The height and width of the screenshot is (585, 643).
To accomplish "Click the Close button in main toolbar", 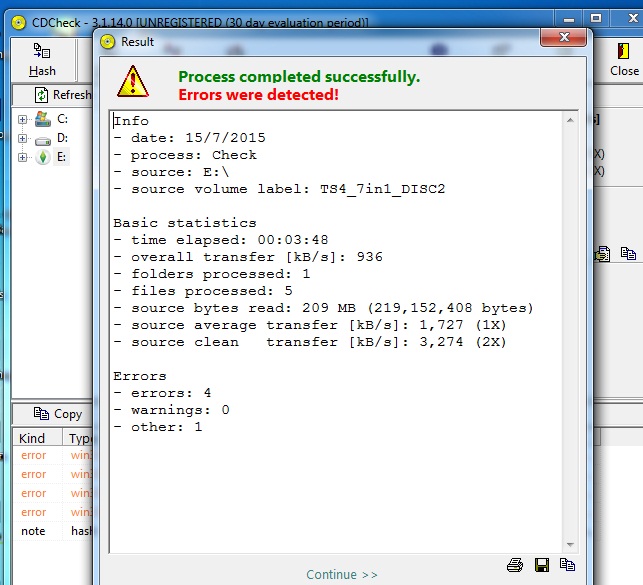I will pos(624,60).
